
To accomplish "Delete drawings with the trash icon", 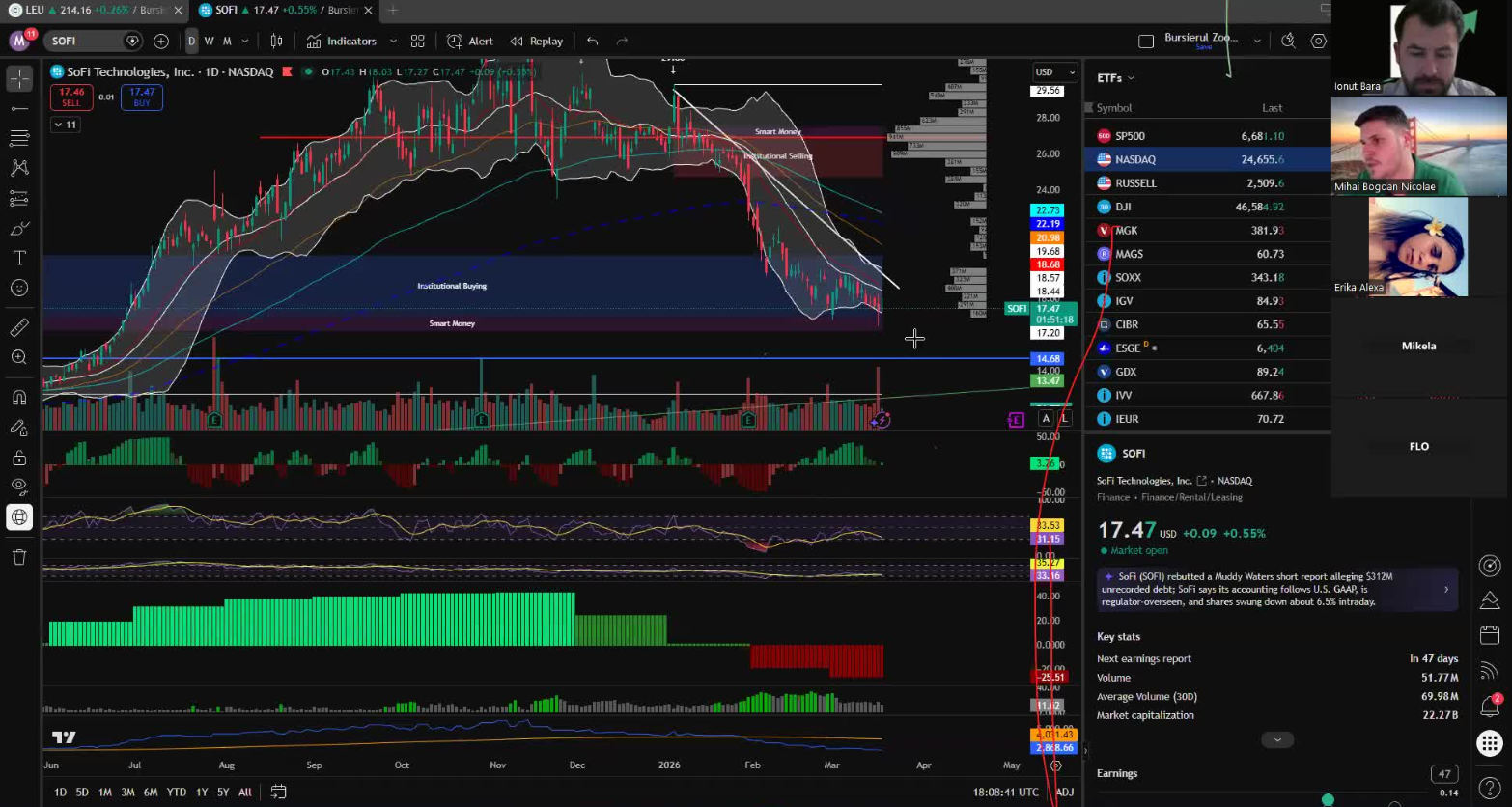I will (18, 557).
